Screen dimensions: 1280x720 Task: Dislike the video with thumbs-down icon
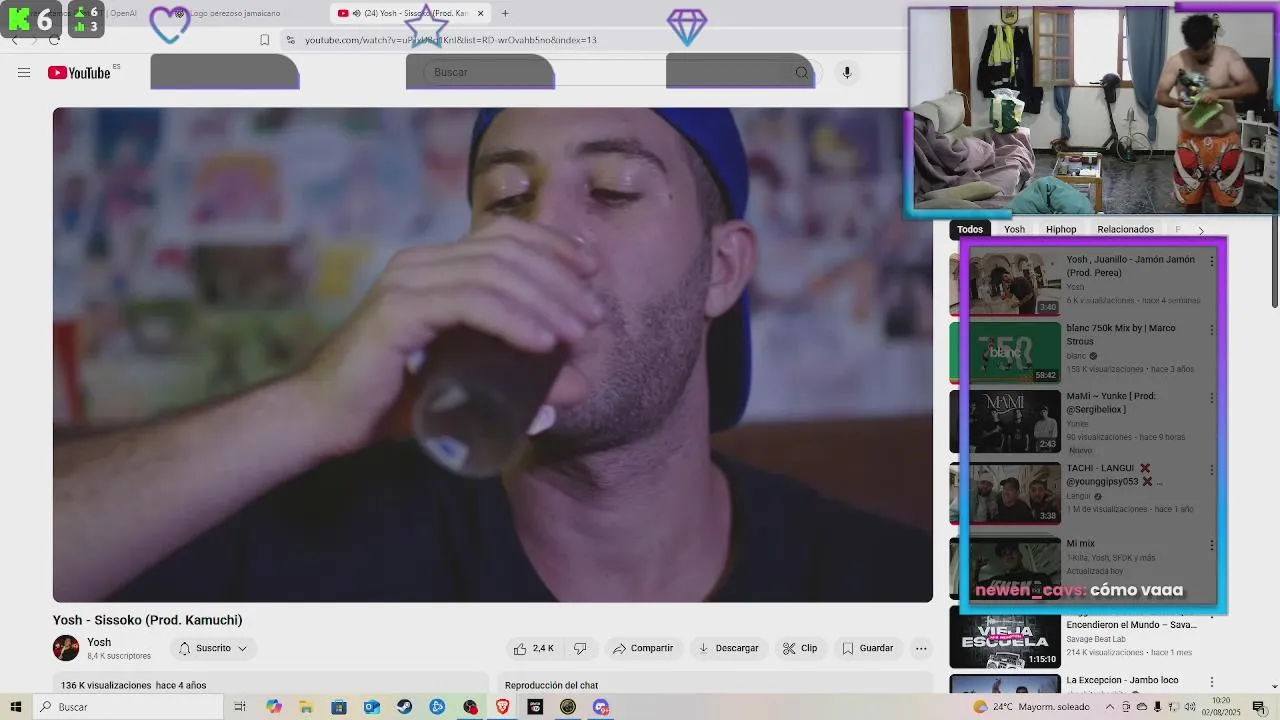[x=580, y=648]
